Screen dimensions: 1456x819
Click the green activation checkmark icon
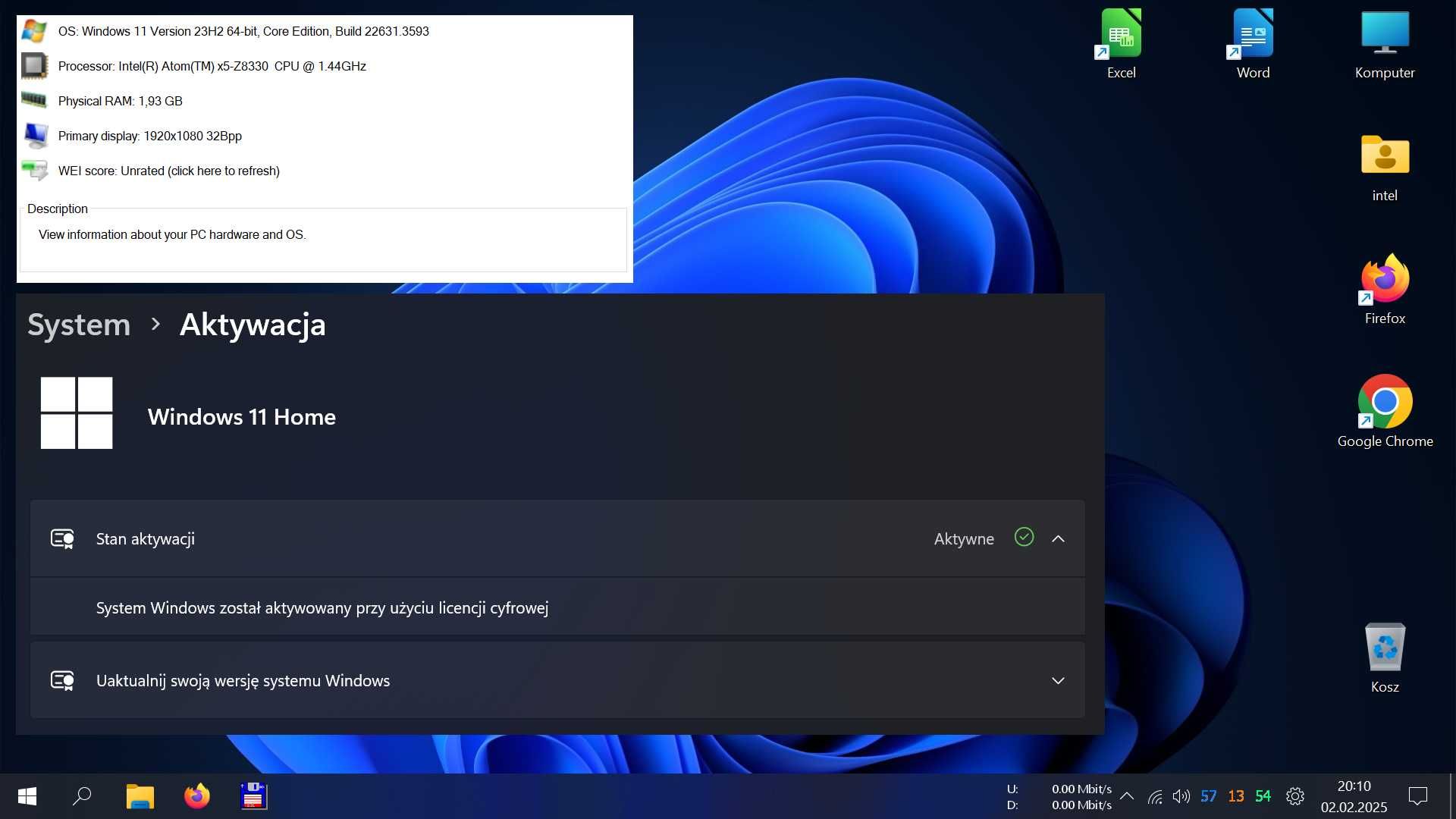tap(1024, 537)
